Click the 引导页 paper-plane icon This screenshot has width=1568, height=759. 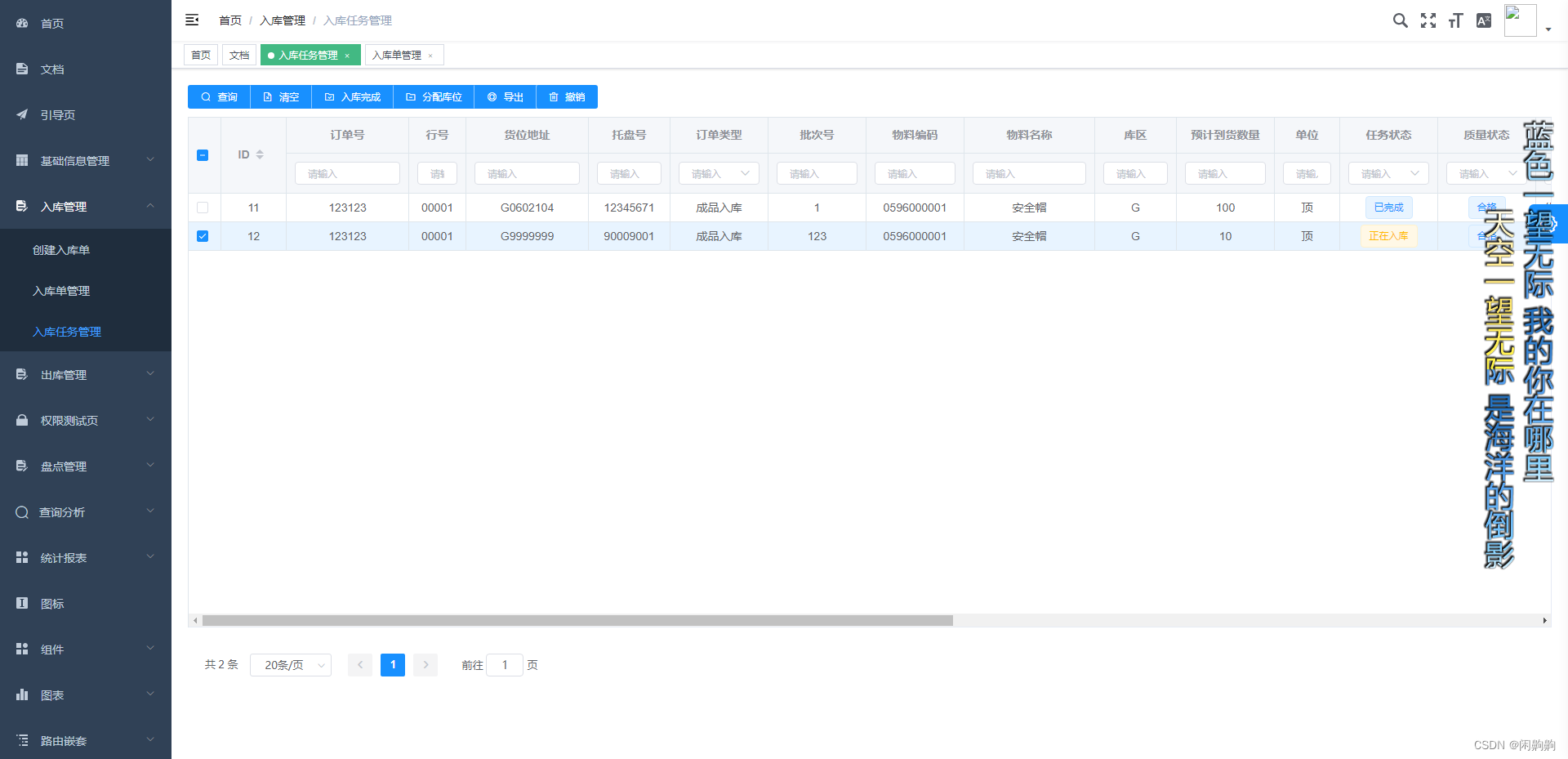[22, 114]
